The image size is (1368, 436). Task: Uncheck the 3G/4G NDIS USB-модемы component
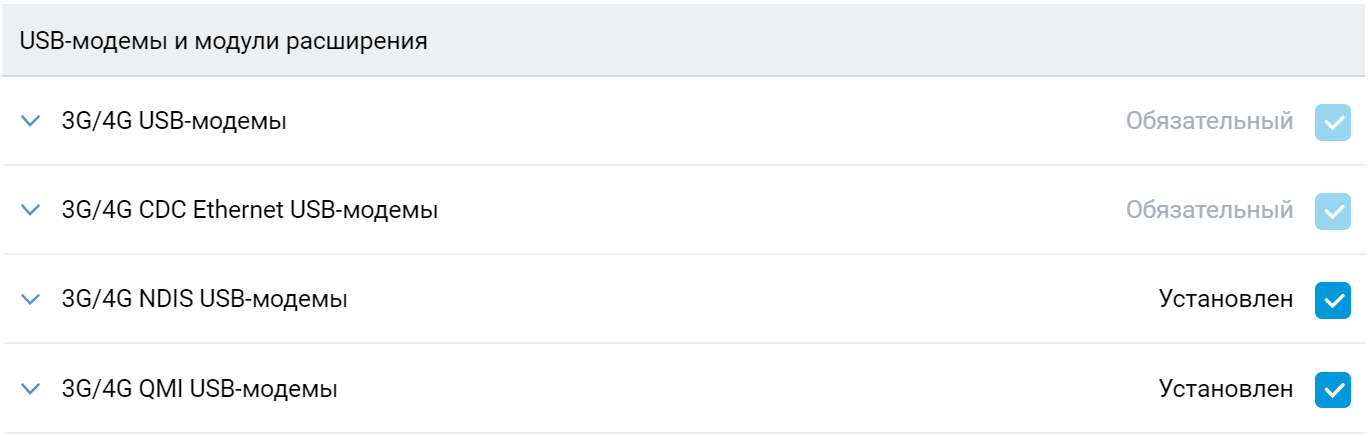1332,300
